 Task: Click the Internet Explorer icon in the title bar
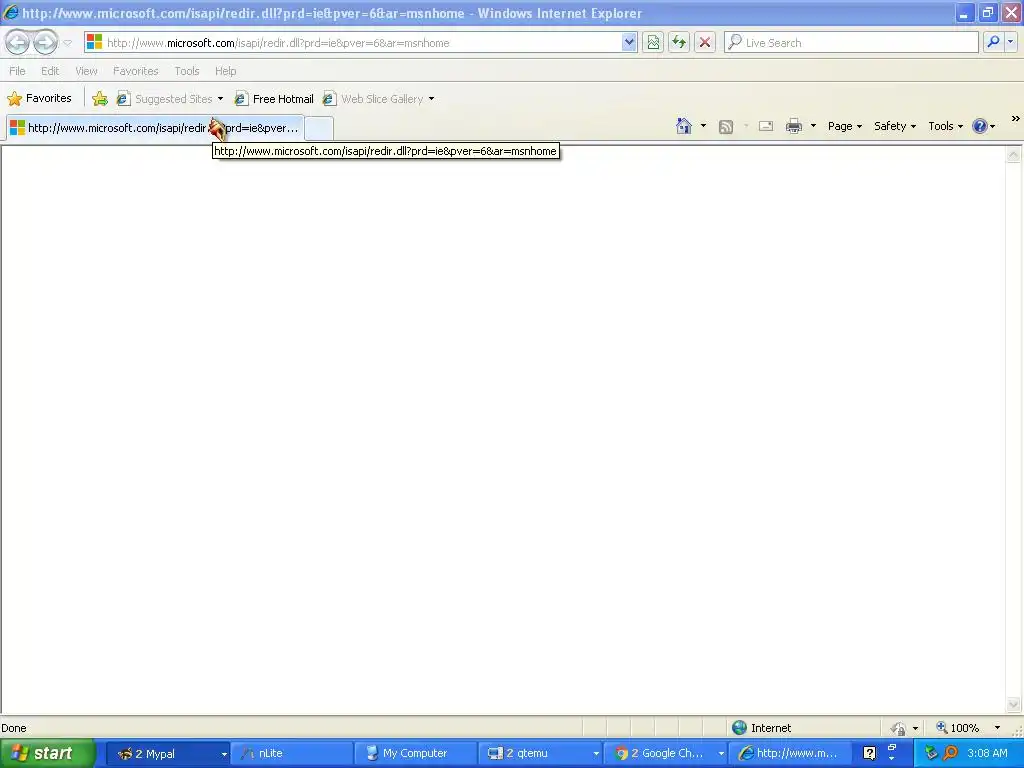click(x=10, y=12)
